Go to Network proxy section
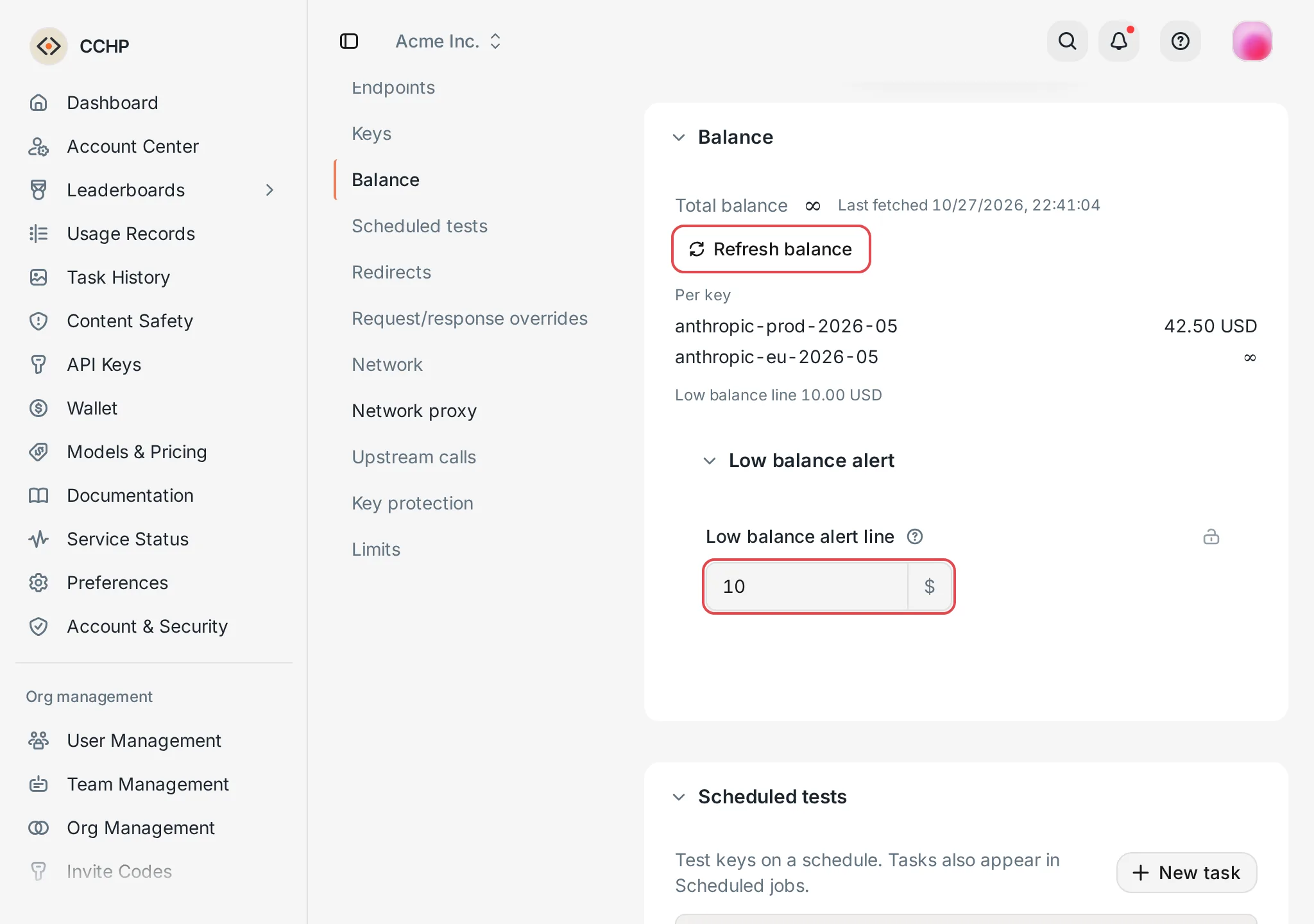The width and height of the screenshot is (1314, 924). pos(414,411)
